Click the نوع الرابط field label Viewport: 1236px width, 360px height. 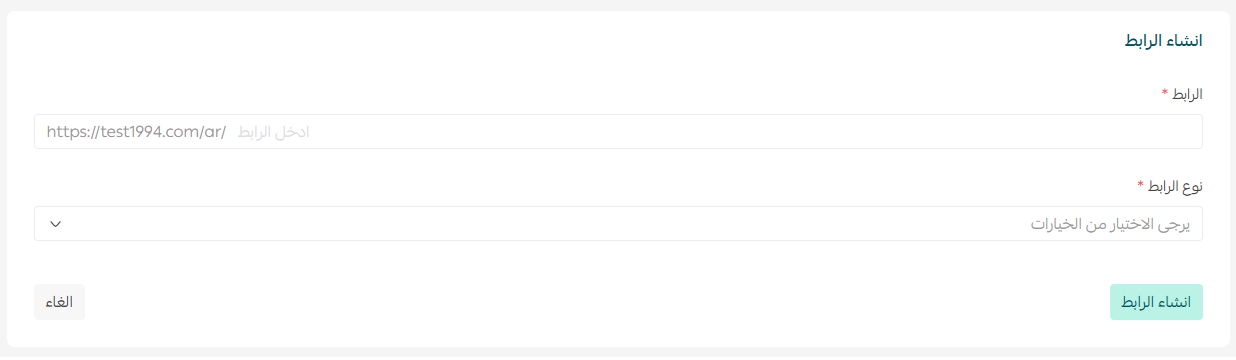[1176, 186]
